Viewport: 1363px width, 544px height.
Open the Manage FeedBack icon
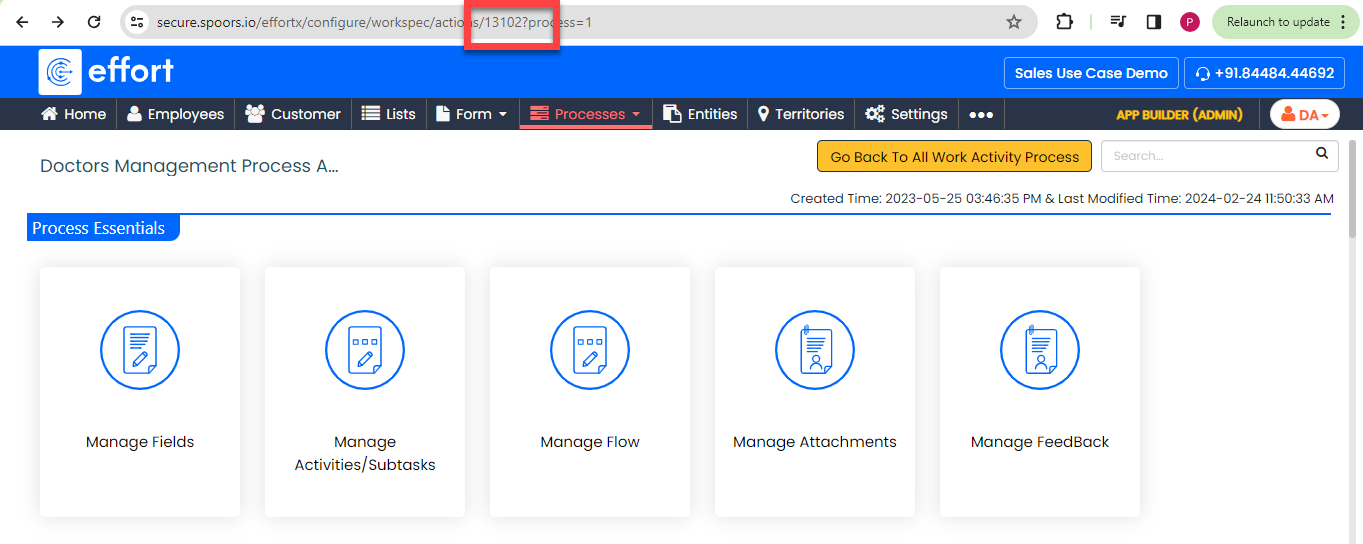pyautogui.click(x=1040, y=350)
